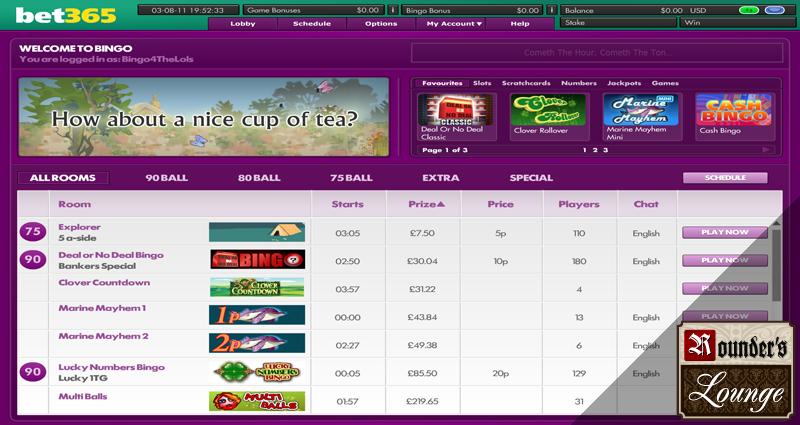The image size is (800, 425).
Task: Select the 90 BALL tab
Action: (167, 178)
